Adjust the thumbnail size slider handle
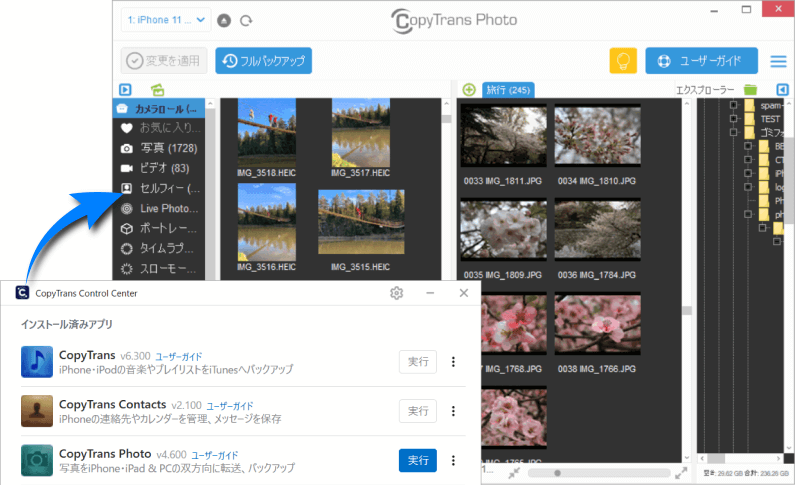 point(557,473)
